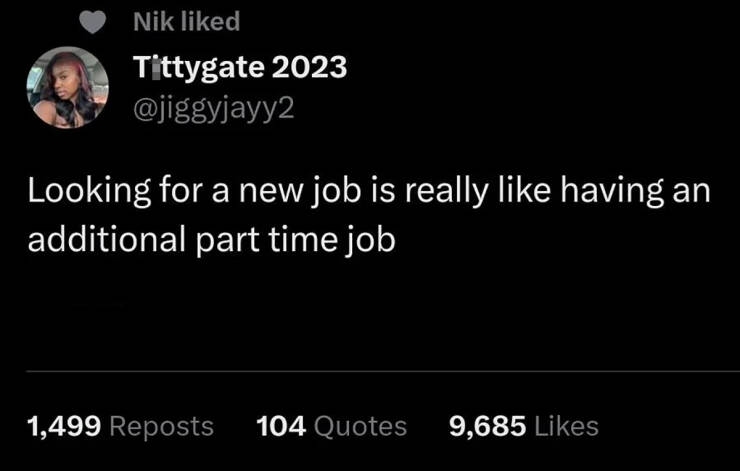This screenshot has height=471, width=740.
Task: Show the "Quotes" label list
Action: (x=360, y=426)
